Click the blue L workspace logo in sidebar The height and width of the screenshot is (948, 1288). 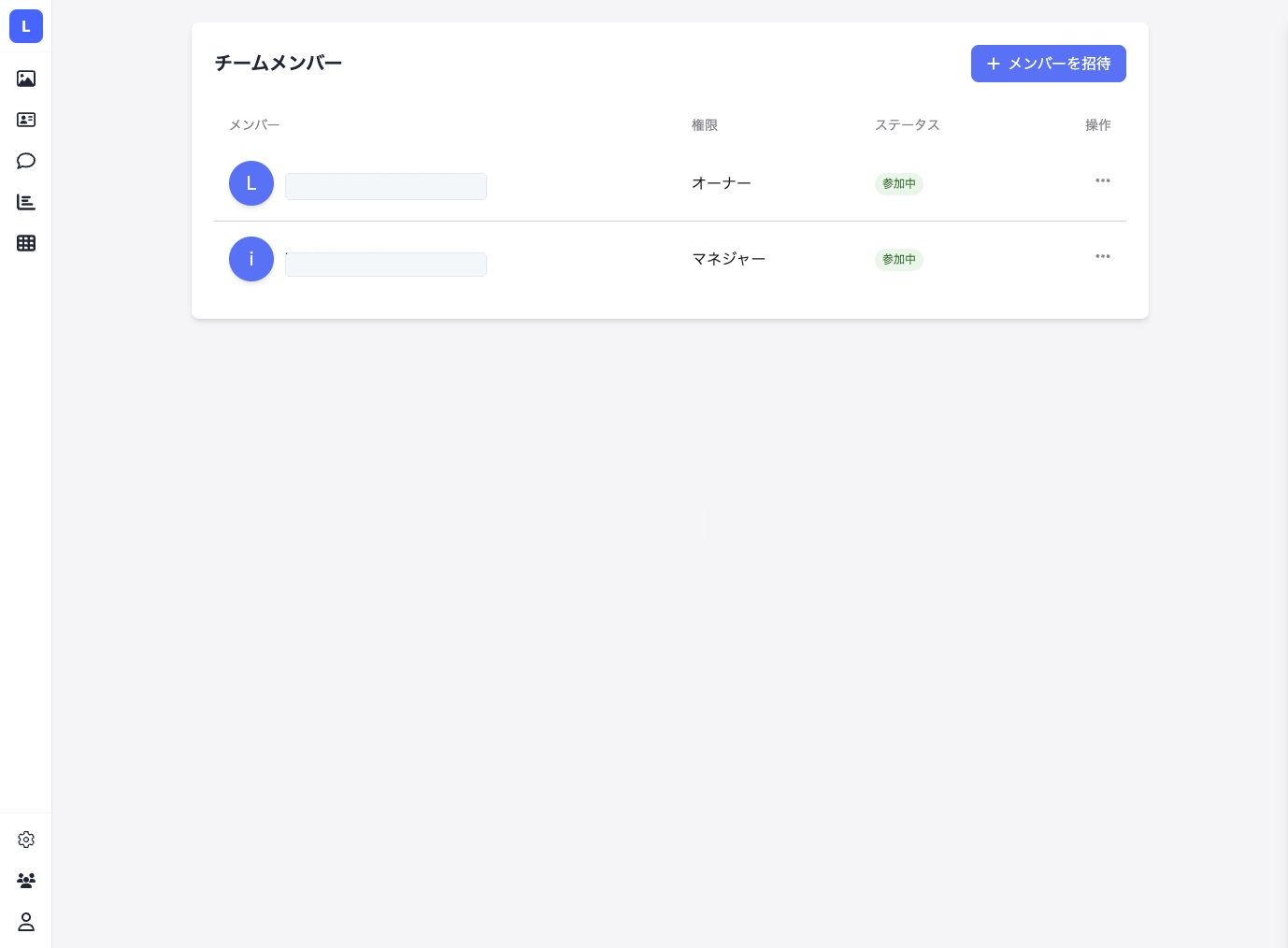(x=26, y=26)
